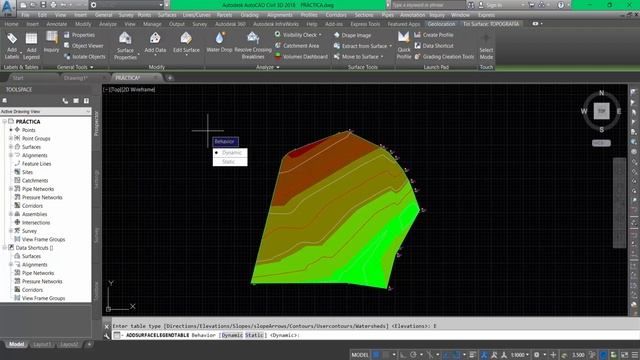Click Isolate Objects in General Tools
The width and height of the screenshot is (640, 360).
(85, 57)
